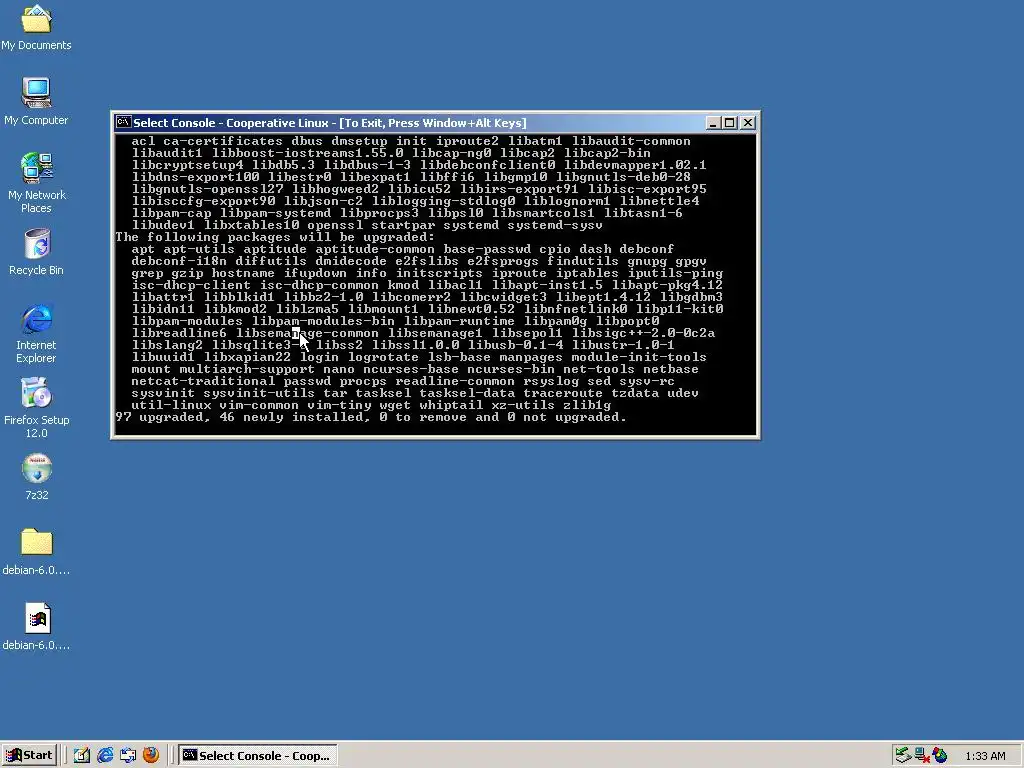
Task: Click the 'tzdata' package name
Action: 635,393
